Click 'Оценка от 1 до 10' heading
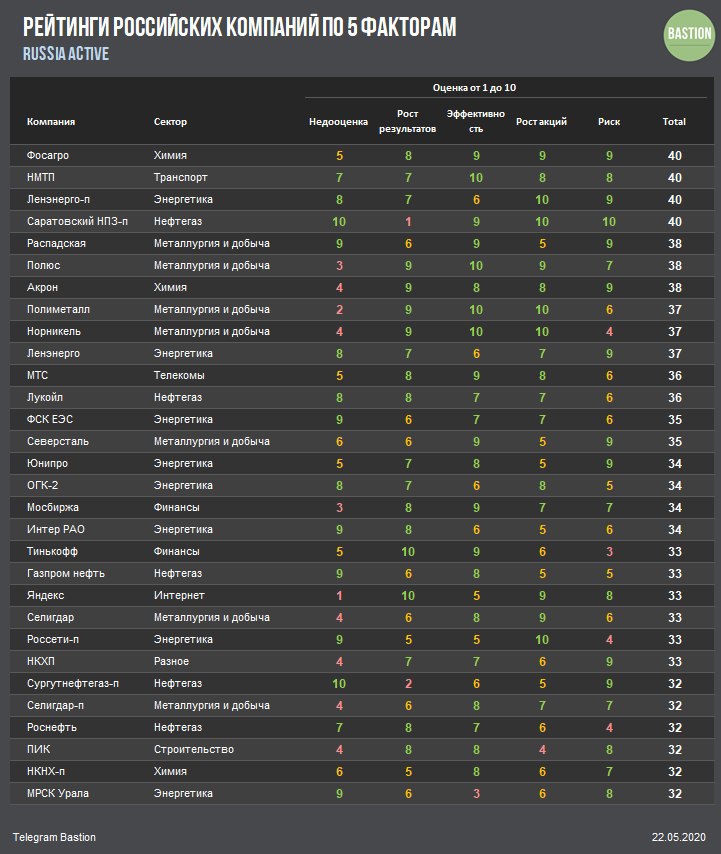The height and width of the screenshot is (854, 721). pyautogui.click(x=474, y=88)
